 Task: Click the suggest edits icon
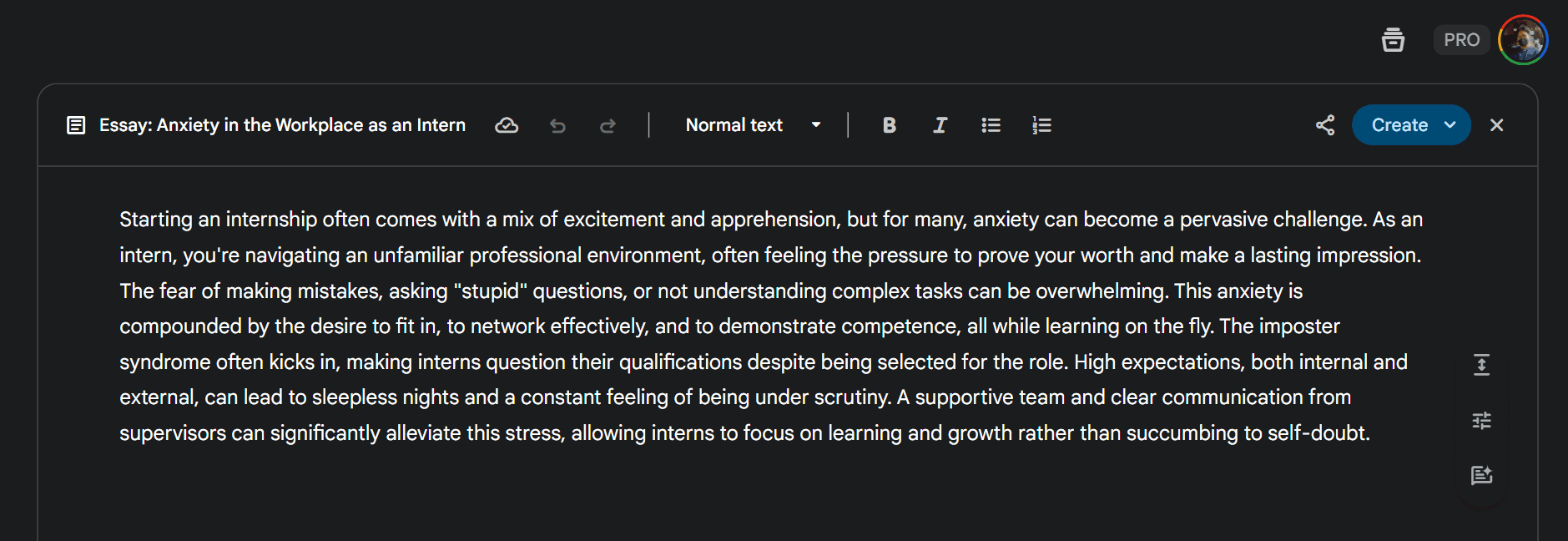(1481, 475)
